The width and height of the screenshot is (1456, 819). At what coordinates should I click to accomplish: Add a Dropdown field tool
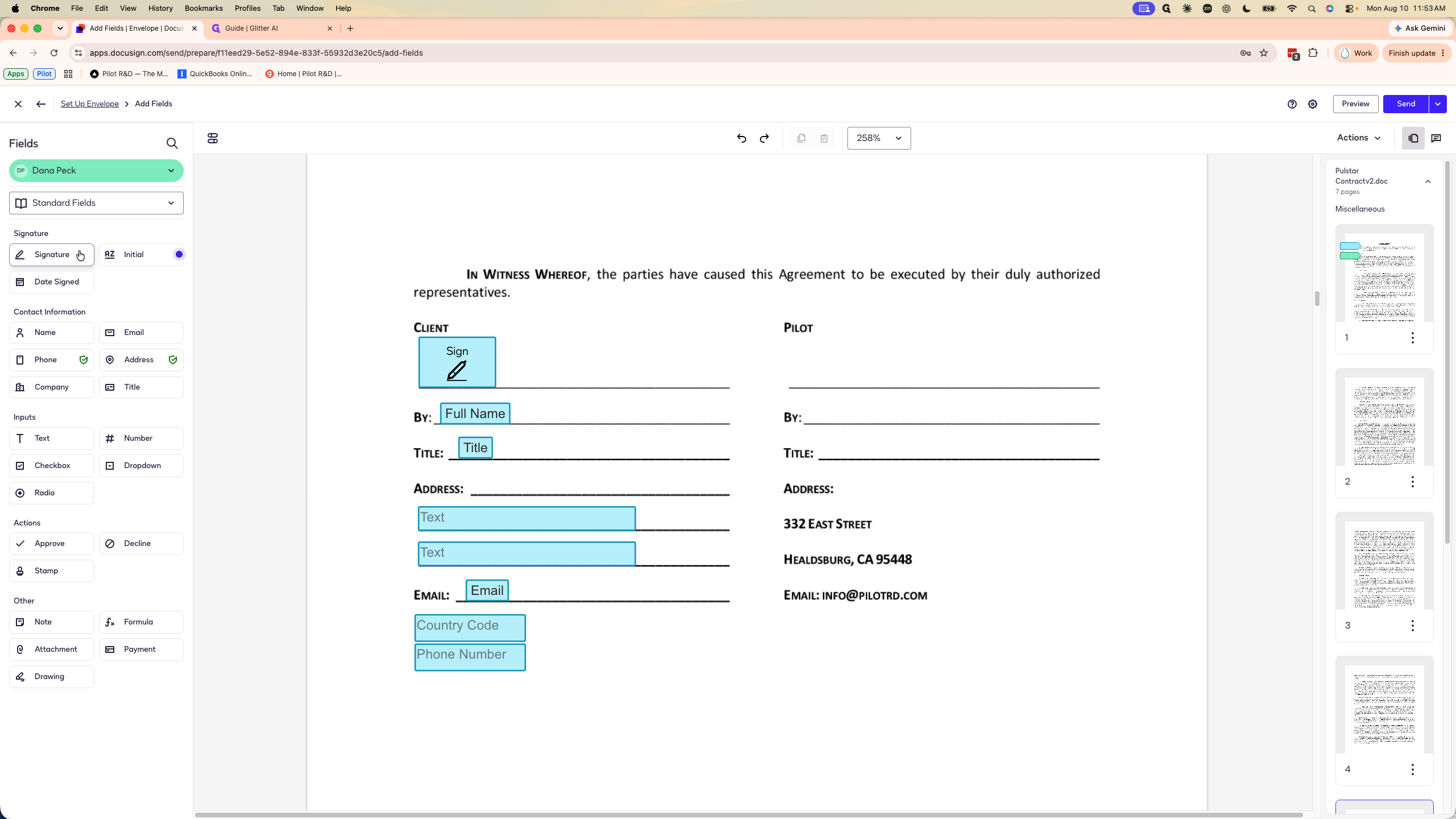(141, 465)
